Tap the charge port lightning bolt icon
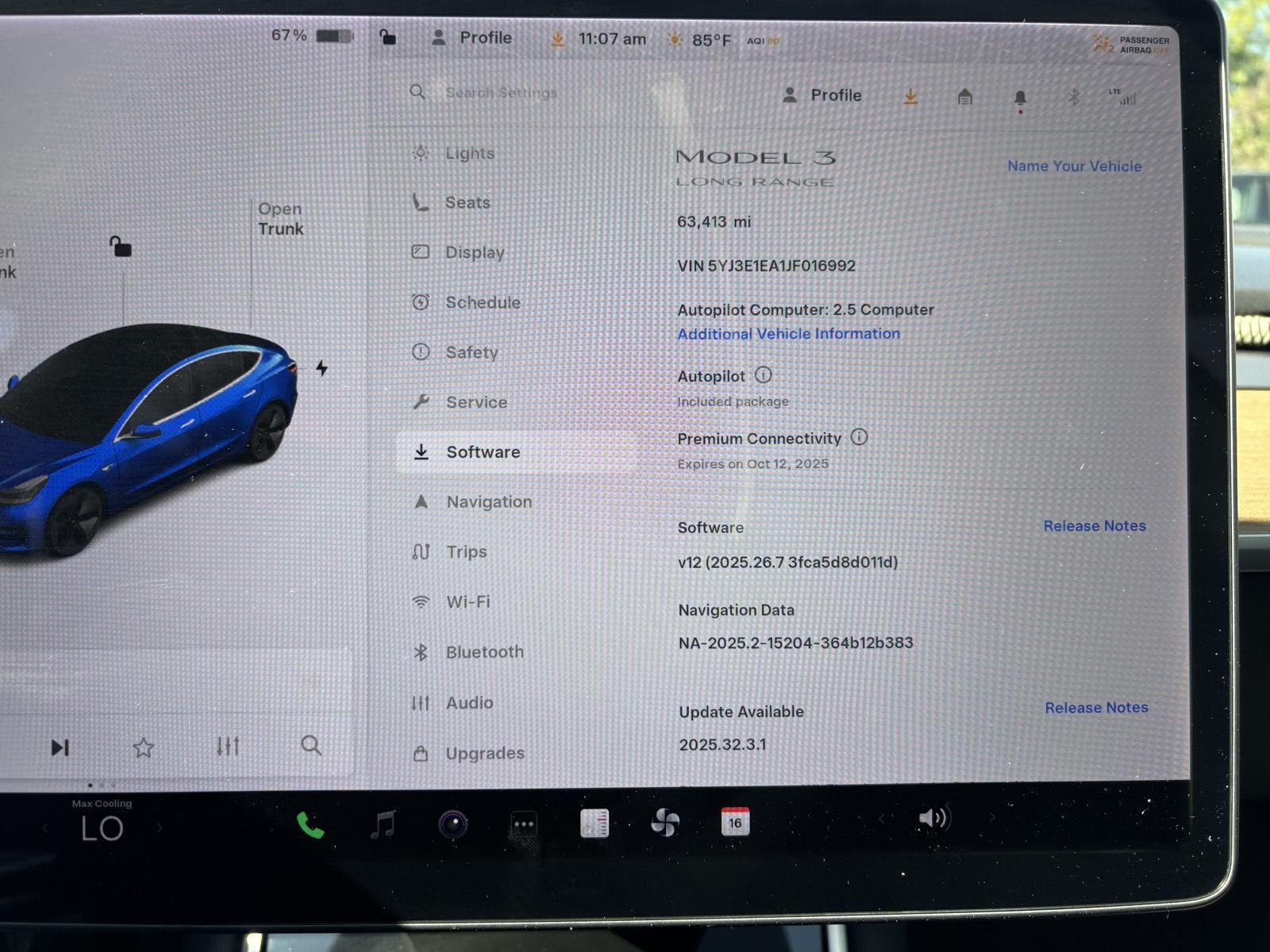Viewport: 1270px width, 952px height. (321, 368)
